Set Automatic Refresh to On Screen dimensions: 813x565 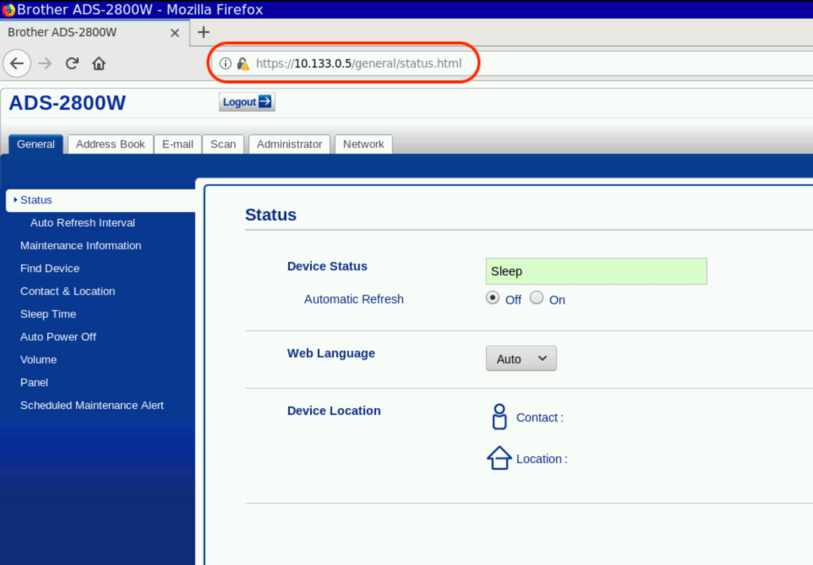(x=537, y=298)
